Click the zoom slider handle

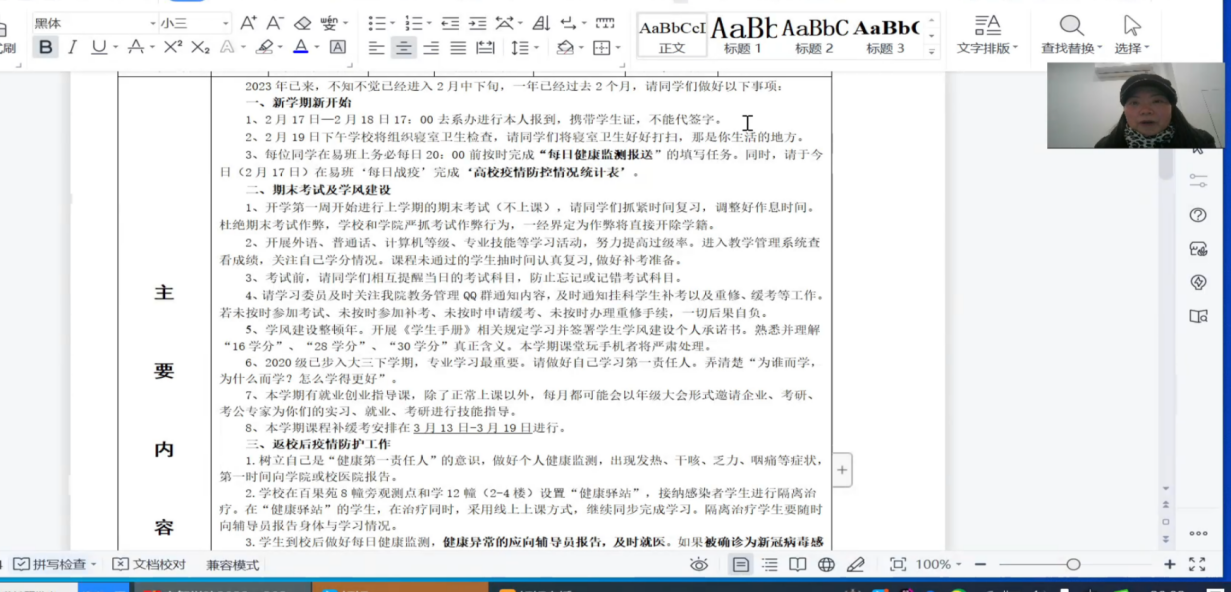1073,564
